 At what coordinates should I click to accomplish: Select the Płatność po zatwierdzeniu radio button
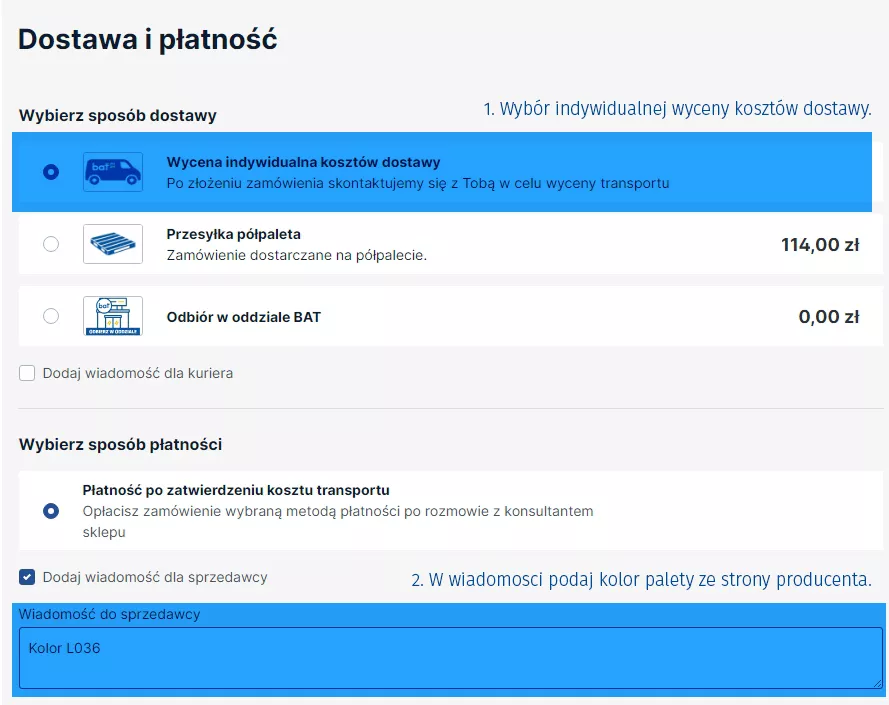click(51, 511)
